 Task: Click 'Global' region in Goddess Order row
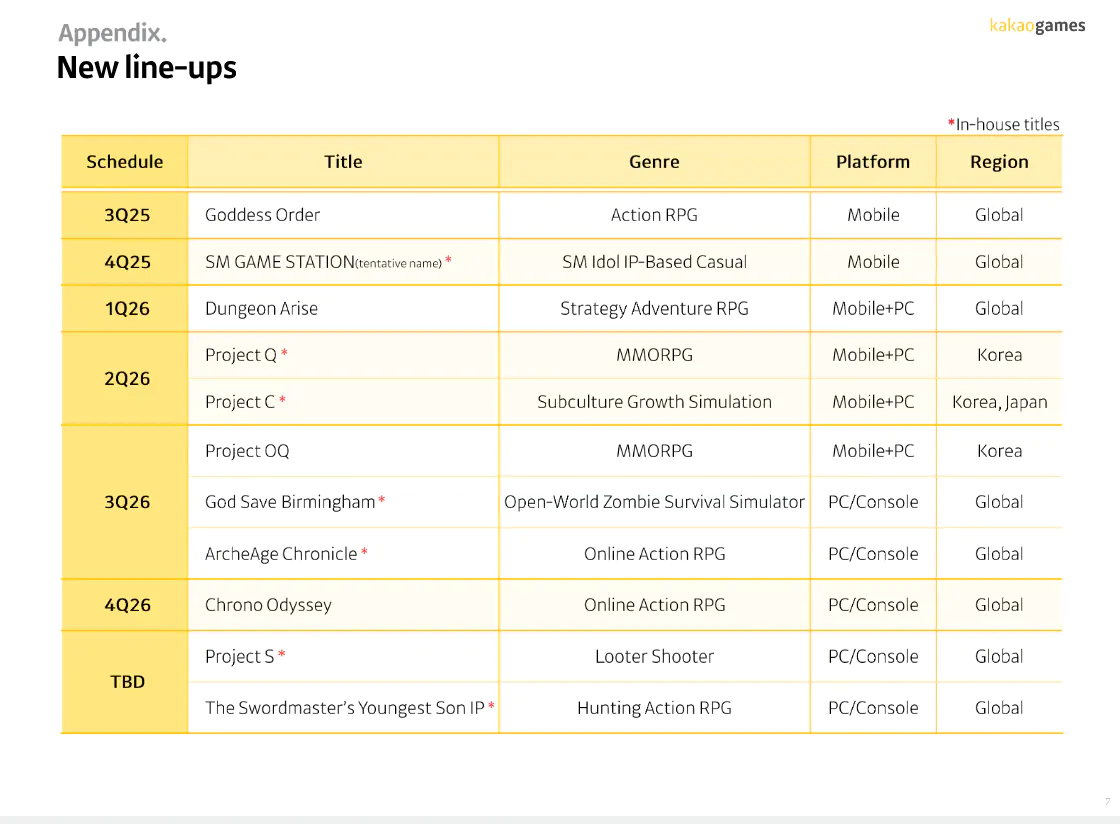pos(999,215)
